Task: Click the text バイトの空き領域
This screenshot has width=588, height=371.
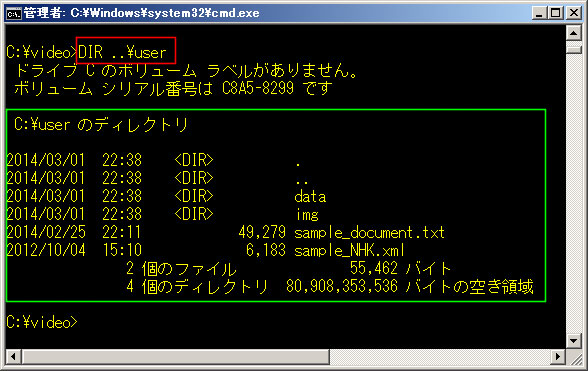Action: click(470, 287)
